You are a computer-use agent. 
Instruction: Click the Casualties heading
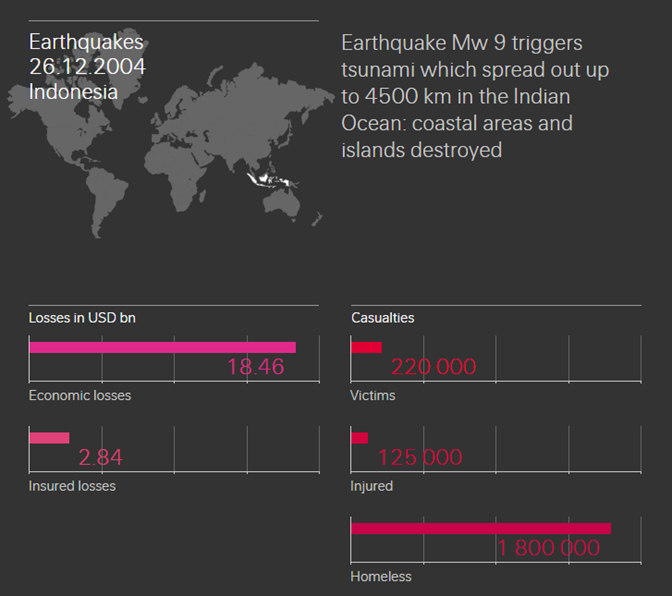pos(383,318)
